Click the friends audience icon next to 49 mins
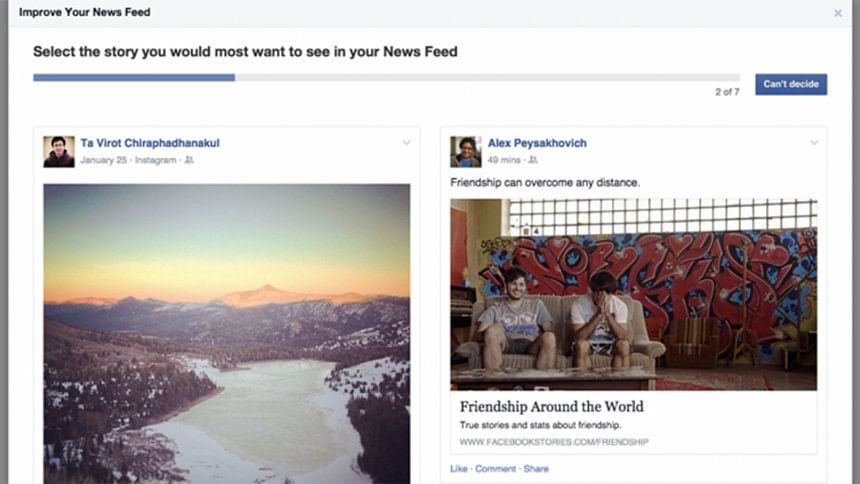 point(533,160)
